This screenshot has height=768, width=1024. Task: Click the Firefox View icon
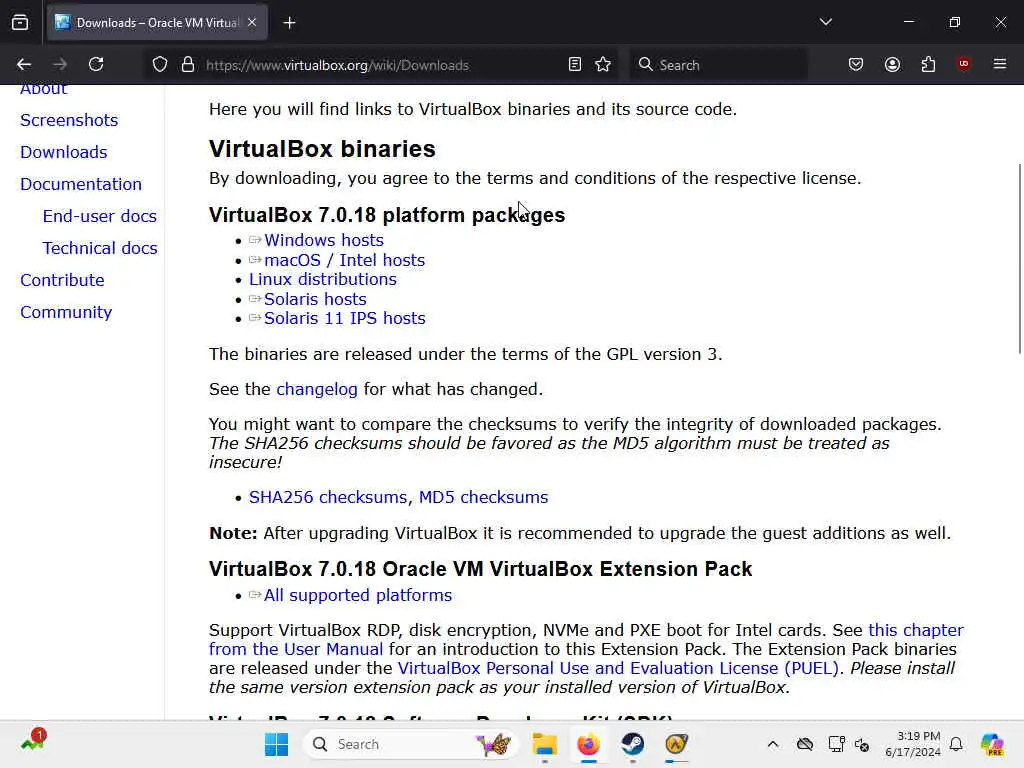tap(20, 23)
